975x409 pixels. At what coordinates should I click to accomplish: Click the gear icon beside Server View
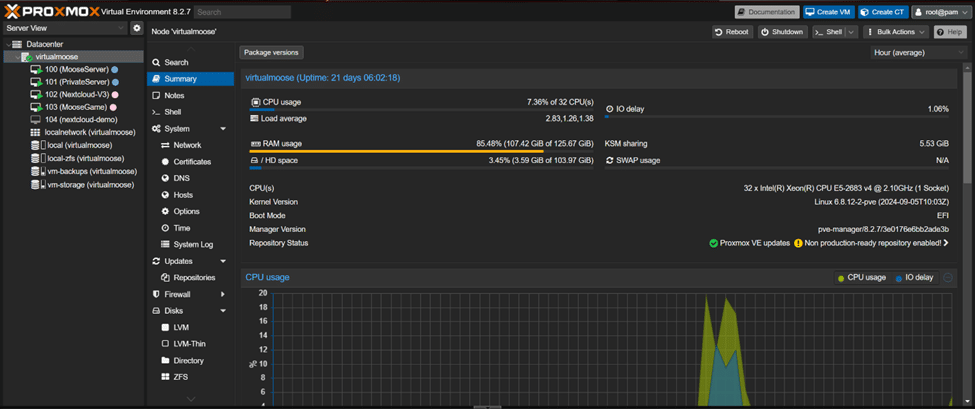click(137, 28)
